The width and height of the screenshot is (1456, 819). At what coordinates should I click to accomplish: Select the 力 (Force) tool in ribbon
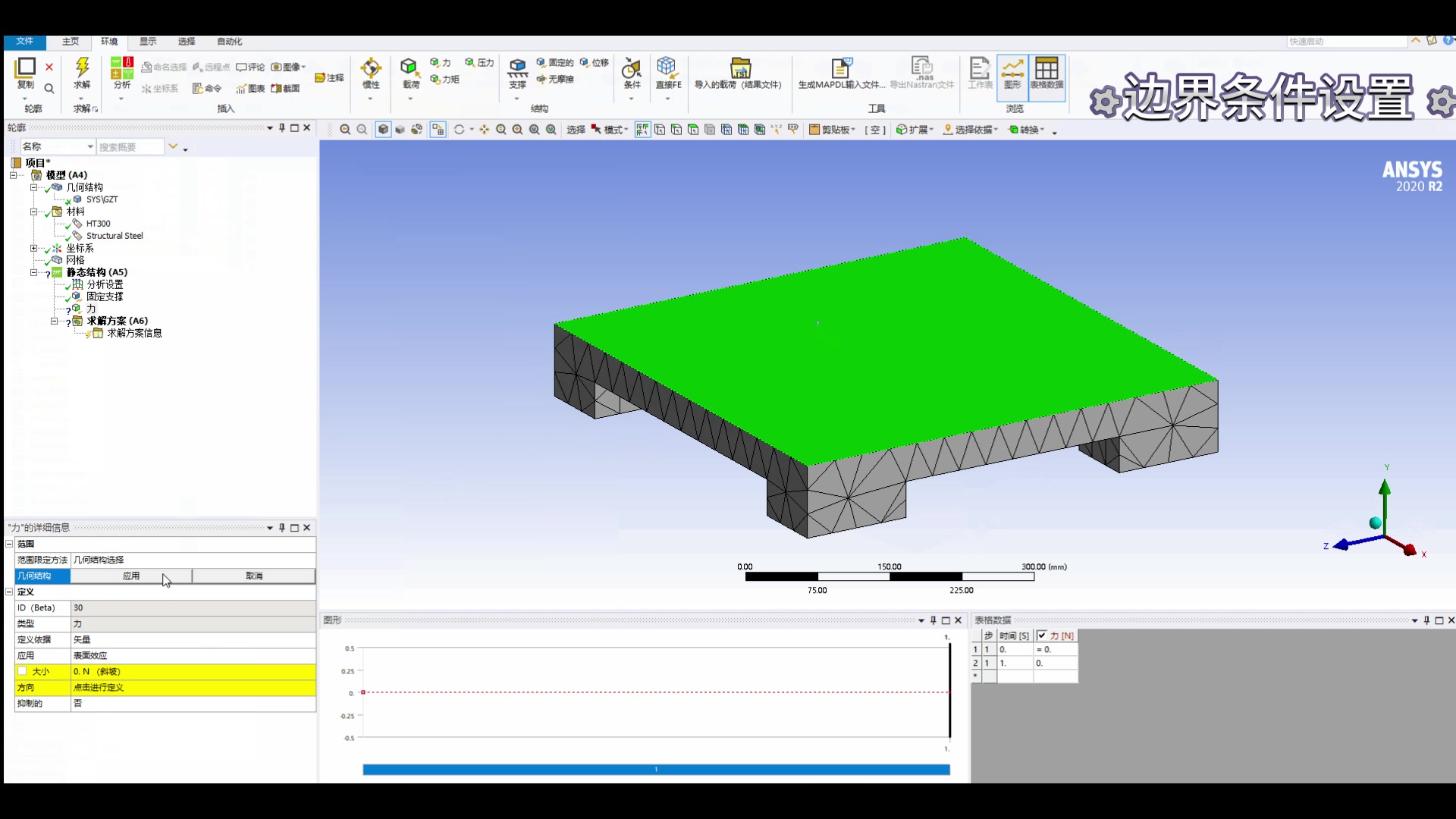pos(441,62)
